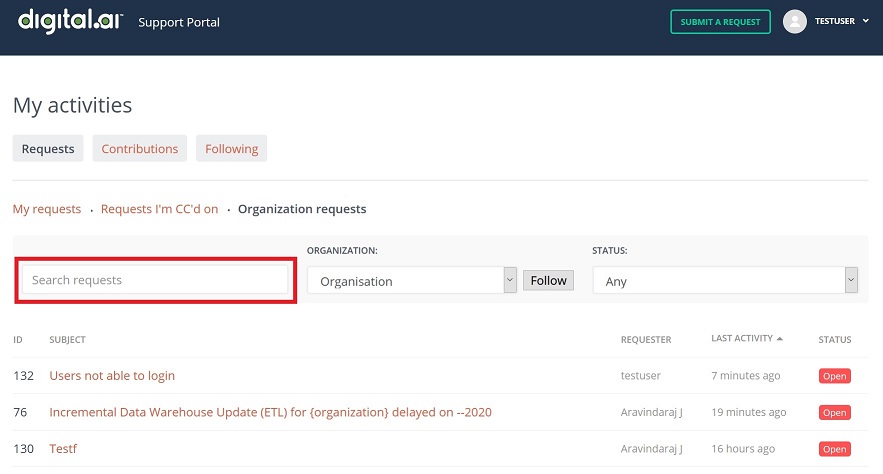
Task: Switch to the Requests tab
Action: 48,149
